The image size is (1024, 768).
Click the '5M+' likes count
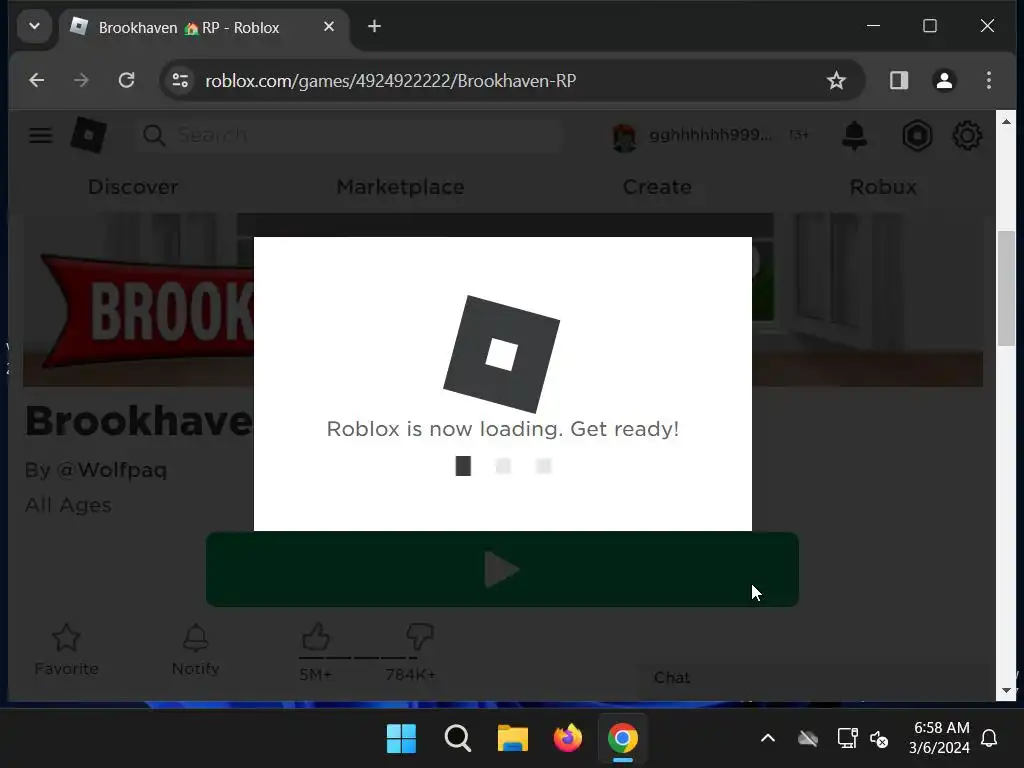coord(315,675)
